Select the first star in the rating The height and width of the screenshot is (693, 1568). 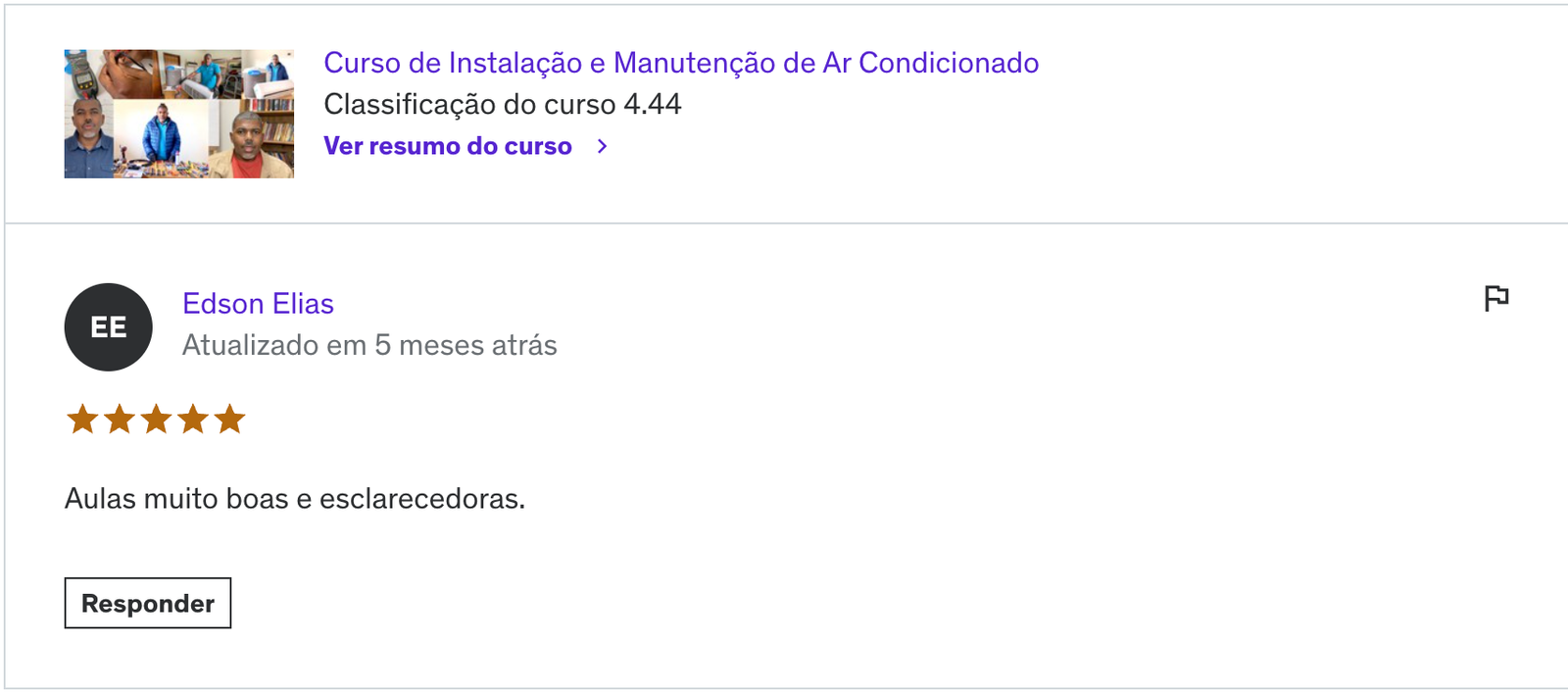82,420
